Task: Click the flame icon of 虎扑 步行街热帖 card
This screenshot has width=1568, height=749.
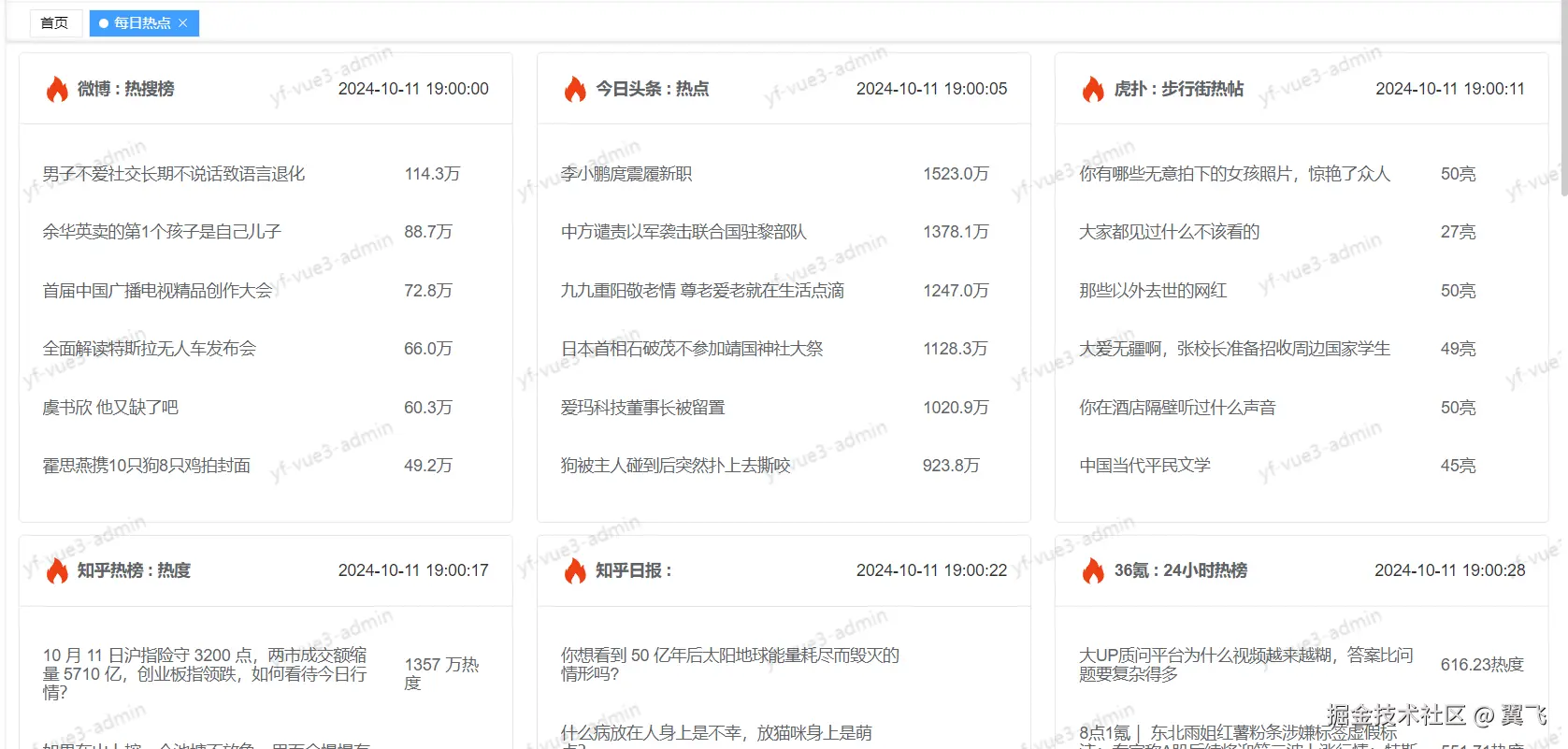Action: click(1093, 89)
